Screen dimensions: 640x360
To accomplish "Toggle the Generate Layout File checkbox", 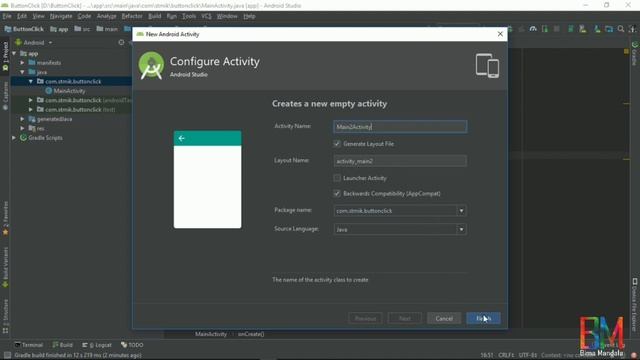I will coord(337,144).
